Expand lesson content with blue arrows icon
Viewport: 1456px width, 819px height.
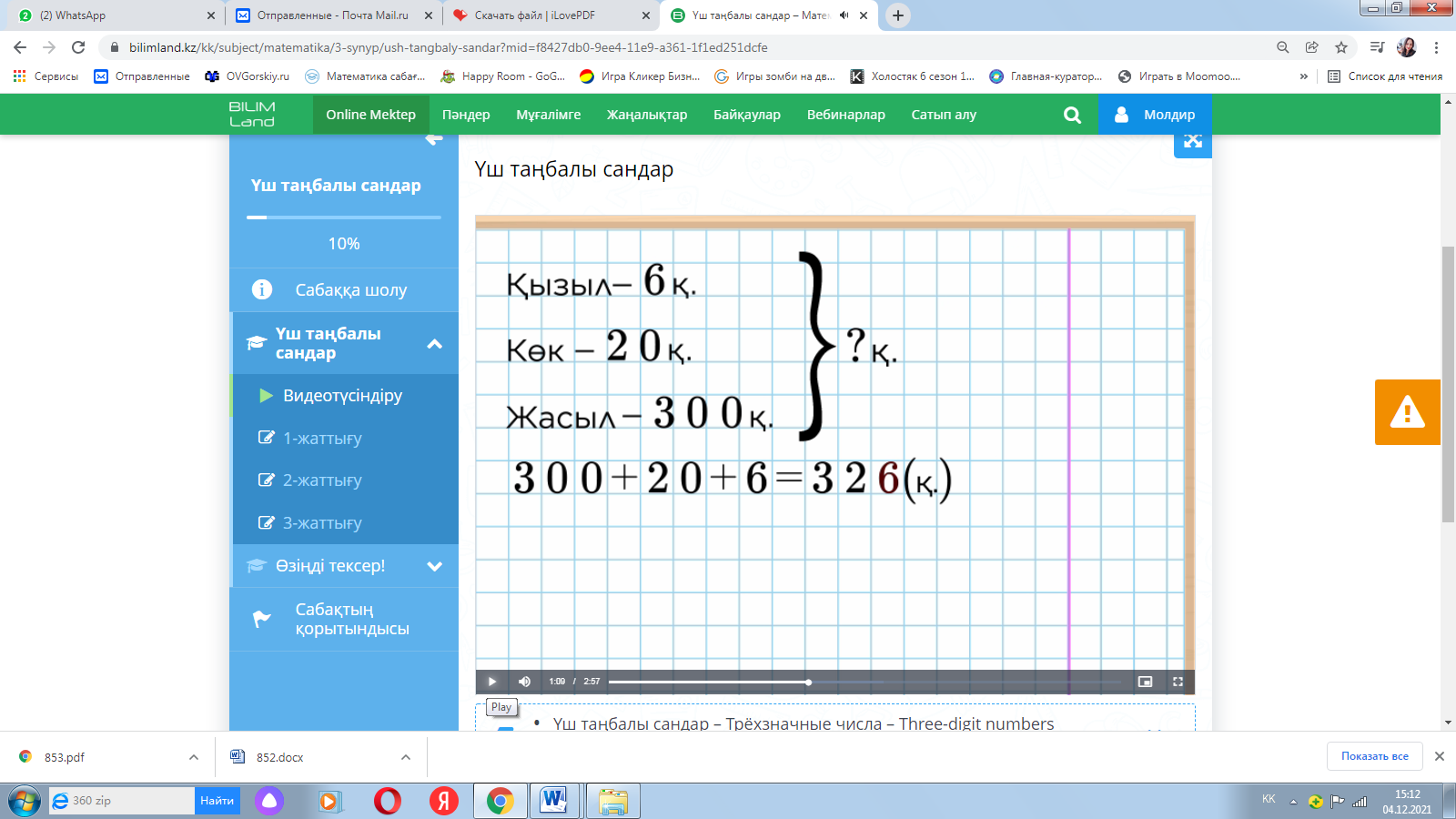tap(1193, 141)
